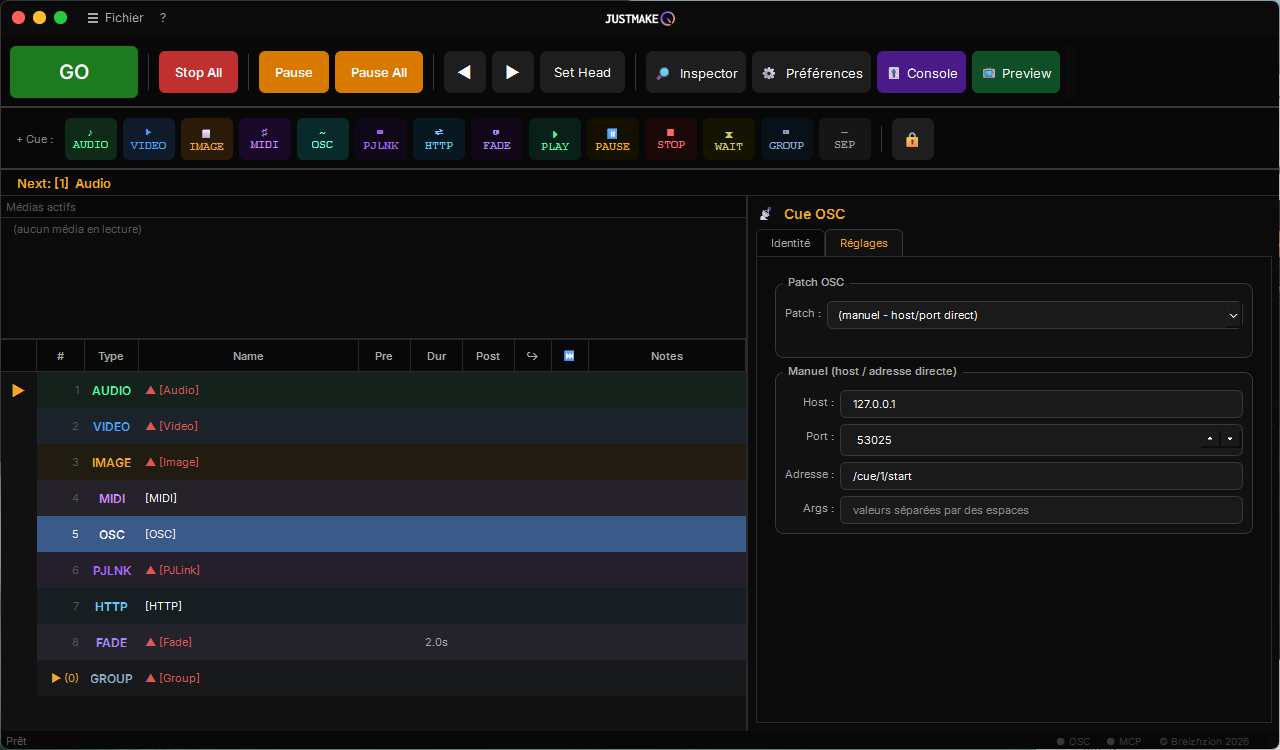Add an HTTP cue from the toolbar
This screenshot has height=750, width=1280.
pos(439,139)
